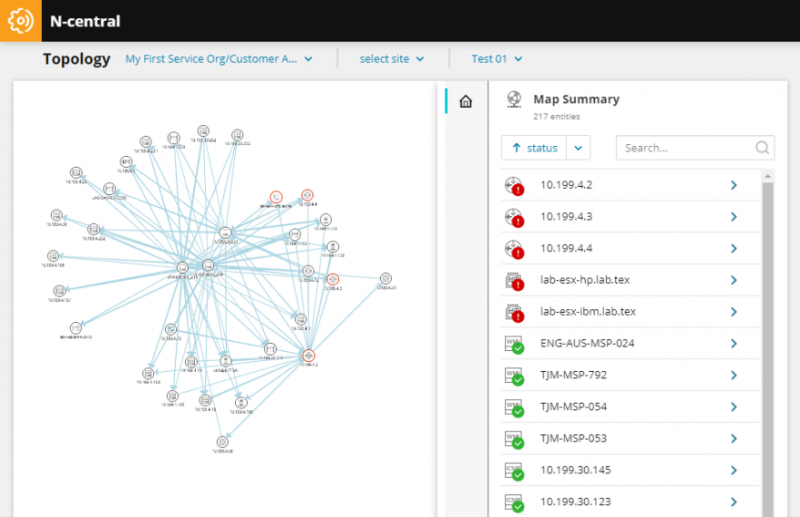Viewport: 800px width, 517px height.
Task: Expand the TJM-MSP-054 row chevron
Action: [x=734, y=407]
